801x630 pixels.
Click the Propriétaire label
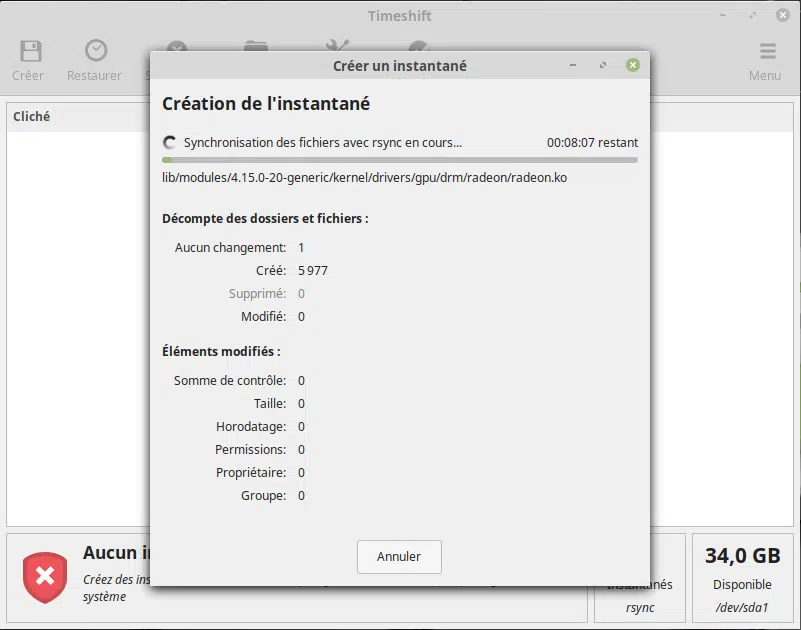(x=251, y=473)
